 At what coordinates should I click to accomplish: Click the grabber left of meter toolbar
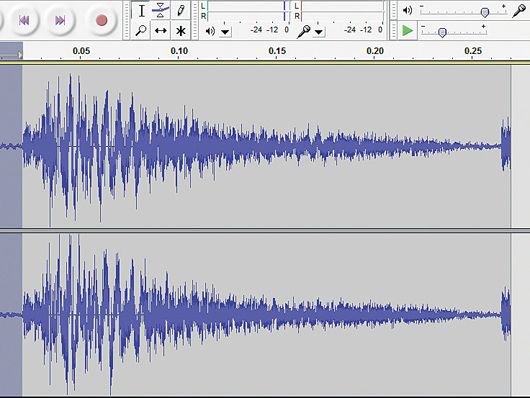click(x=195, y=20)
